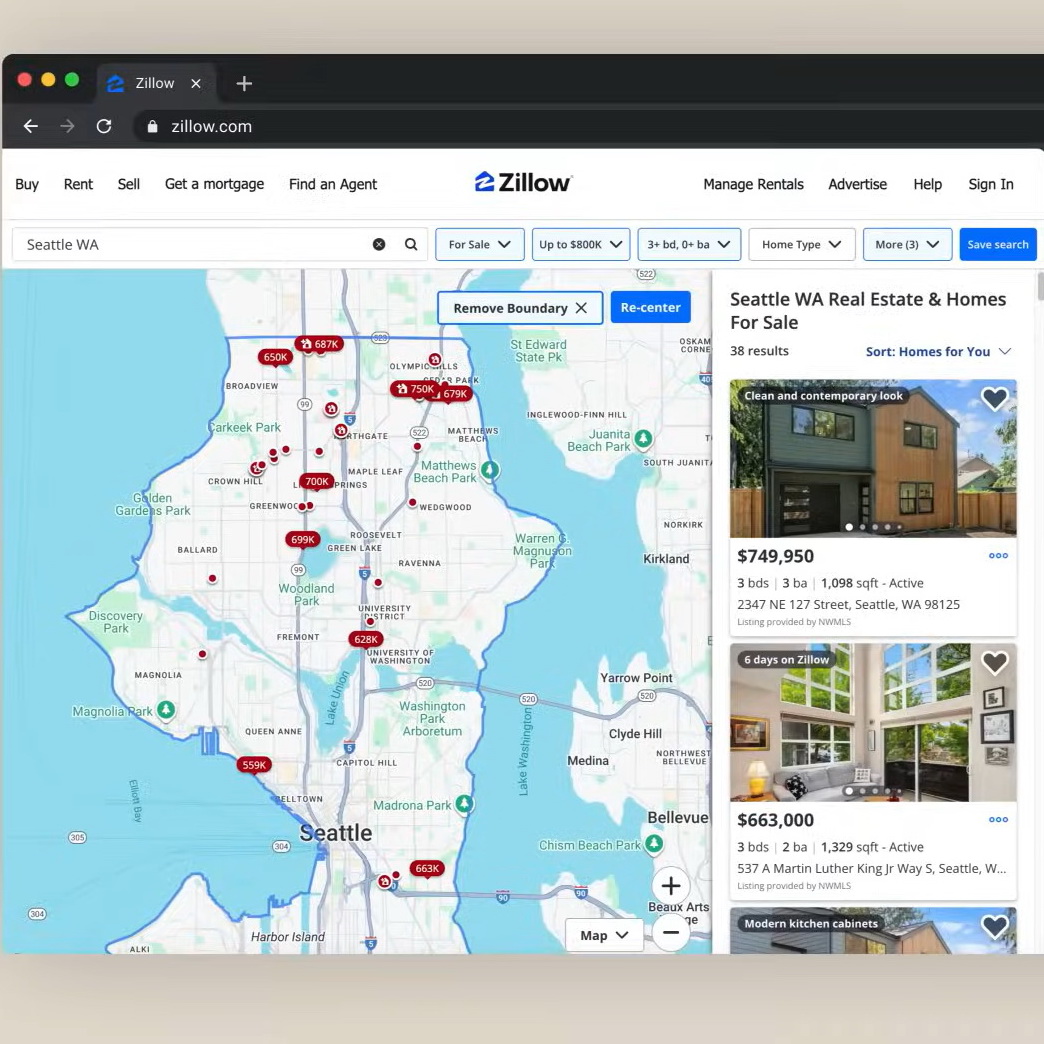
Task: Zoom out on the map
Action: pos(670,932)
